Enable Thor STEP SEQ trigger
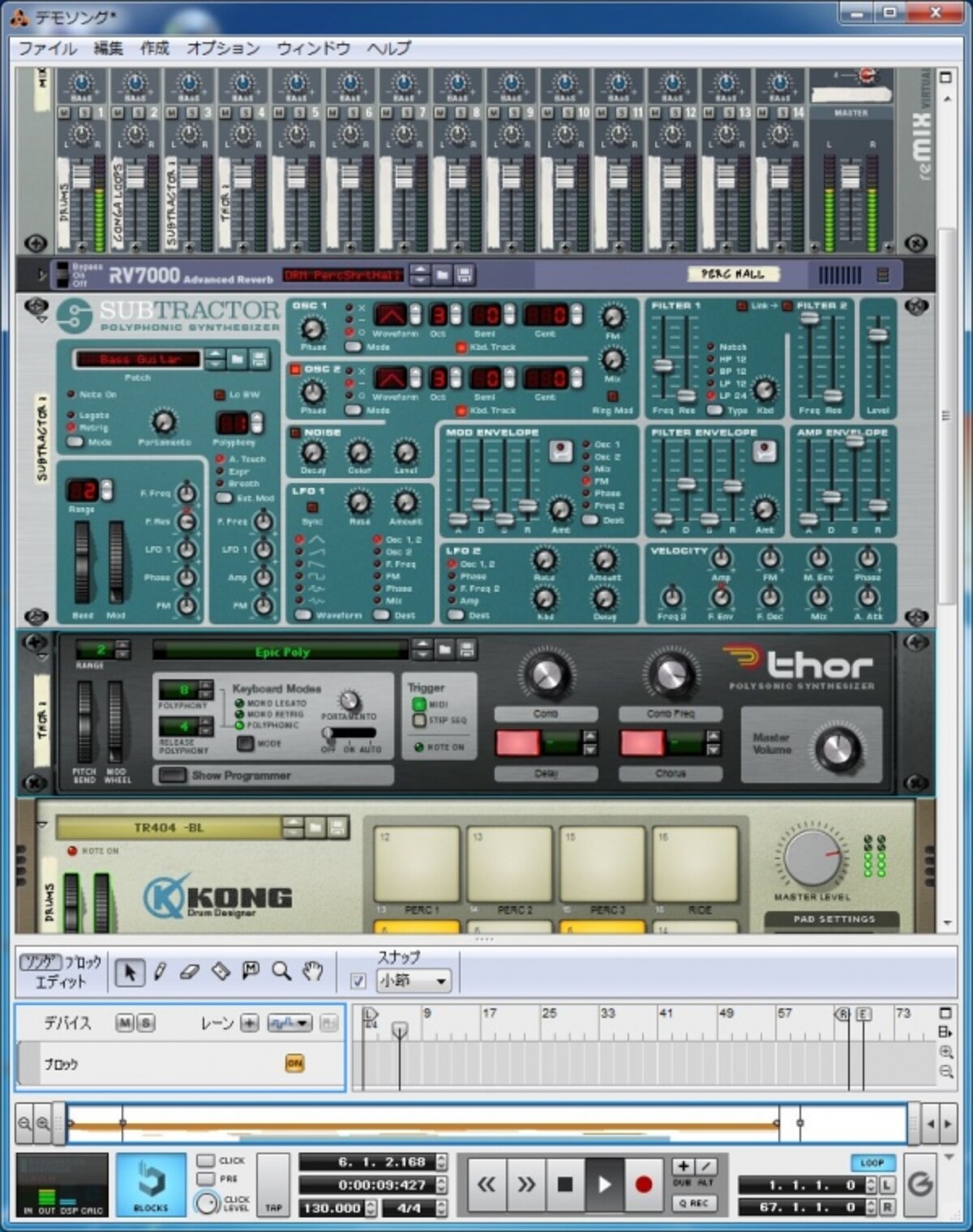This screenshot has height=1232, width=973. (418, 720)
